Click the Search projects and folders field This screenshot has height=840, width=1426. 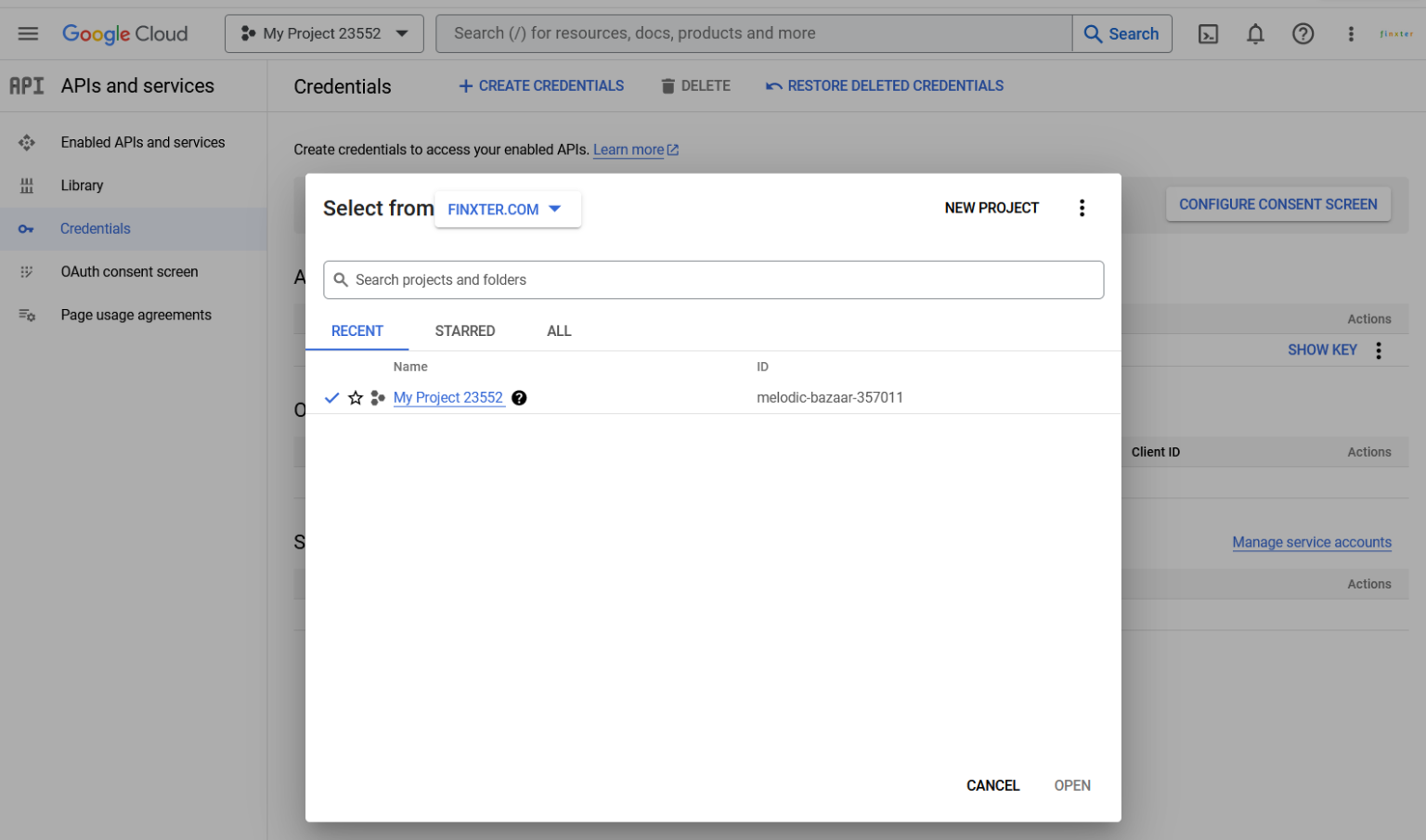click(713, 279)
